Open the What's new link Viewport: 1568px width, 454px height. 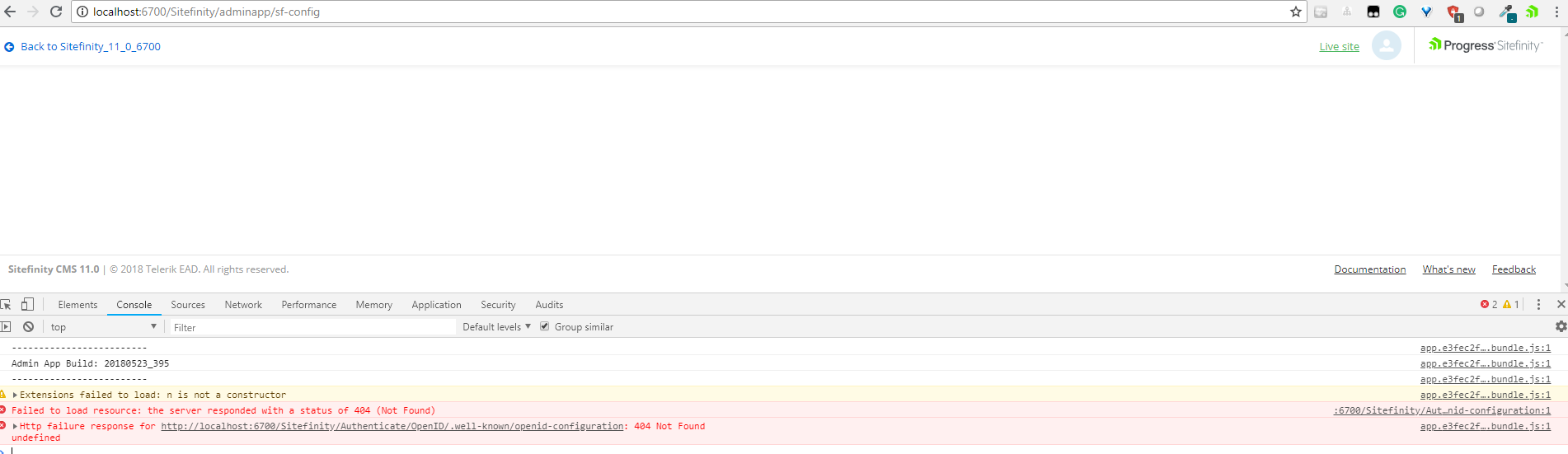pyautogui.click(x=1448, y=269)
